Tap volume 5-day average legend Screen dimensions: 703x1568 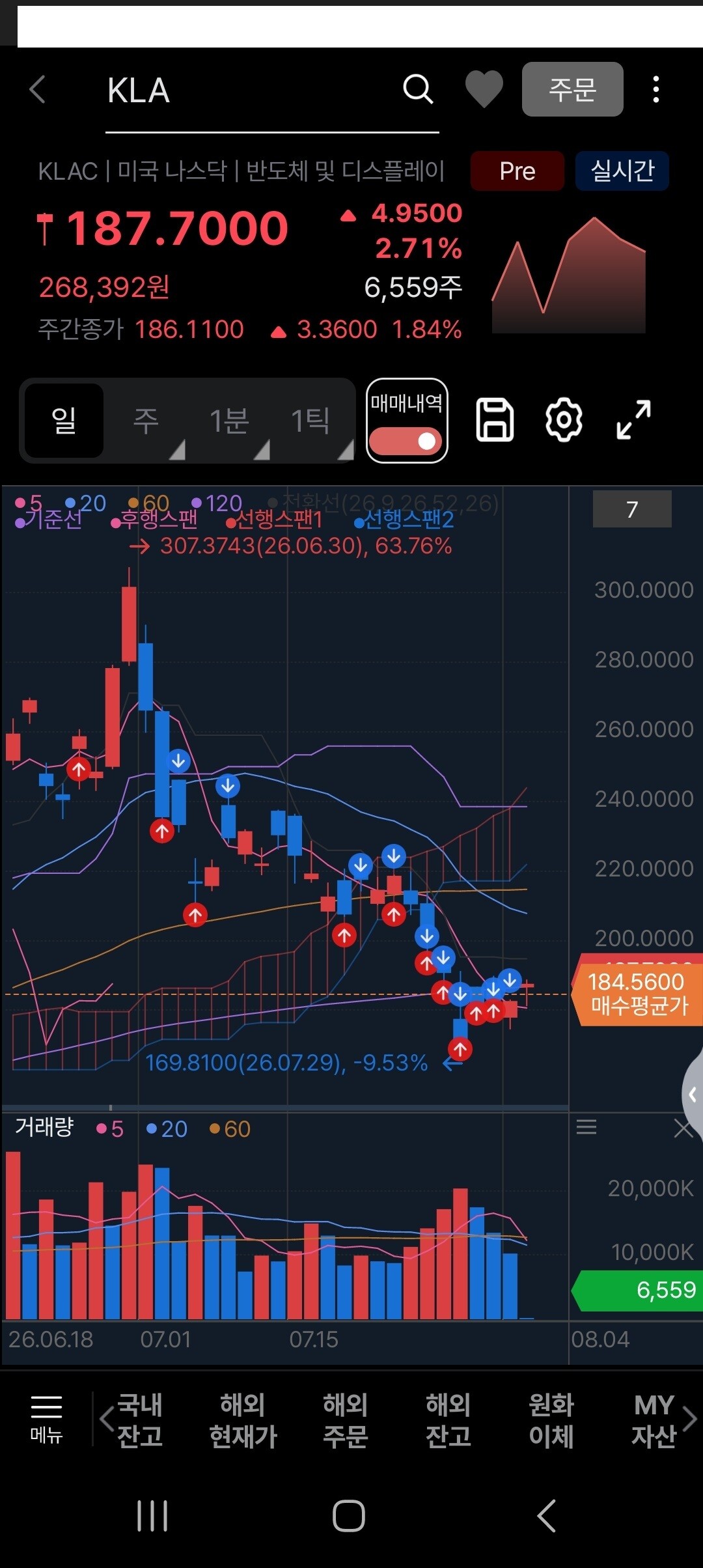click(110, 1128)
